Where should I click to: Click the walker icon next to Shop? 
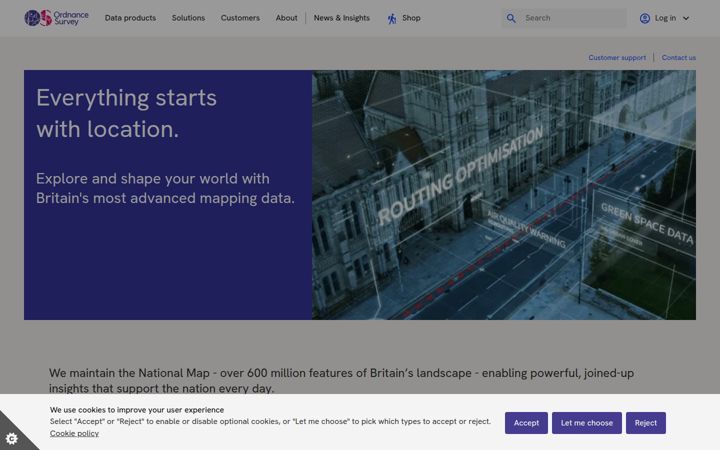pyautogui.click(x=392, y=18)
